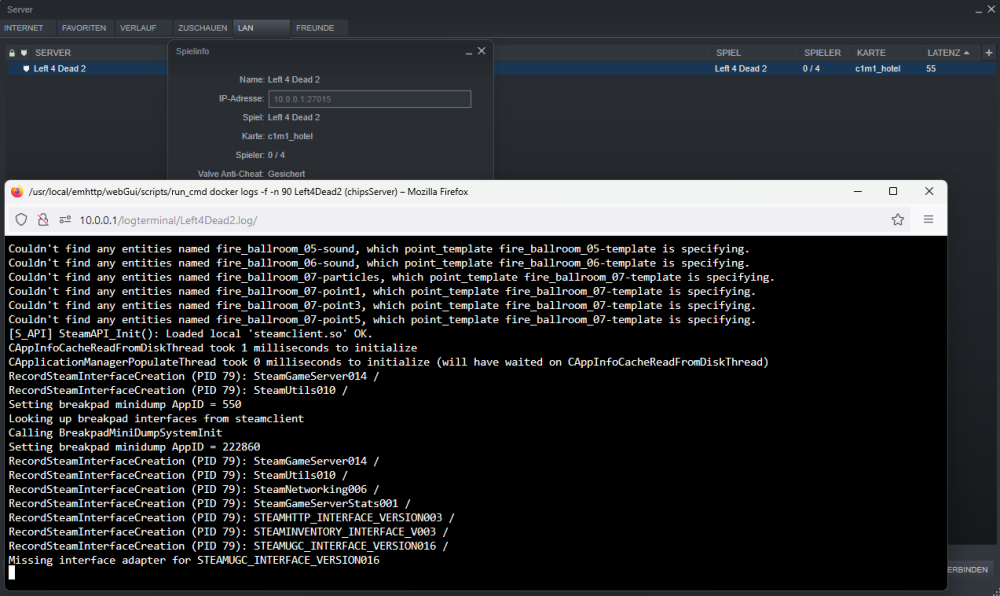Click the c1m1_hotel map cell
Image resolution: width=1000 pixels, height=596 pixels.
point(878,69)
